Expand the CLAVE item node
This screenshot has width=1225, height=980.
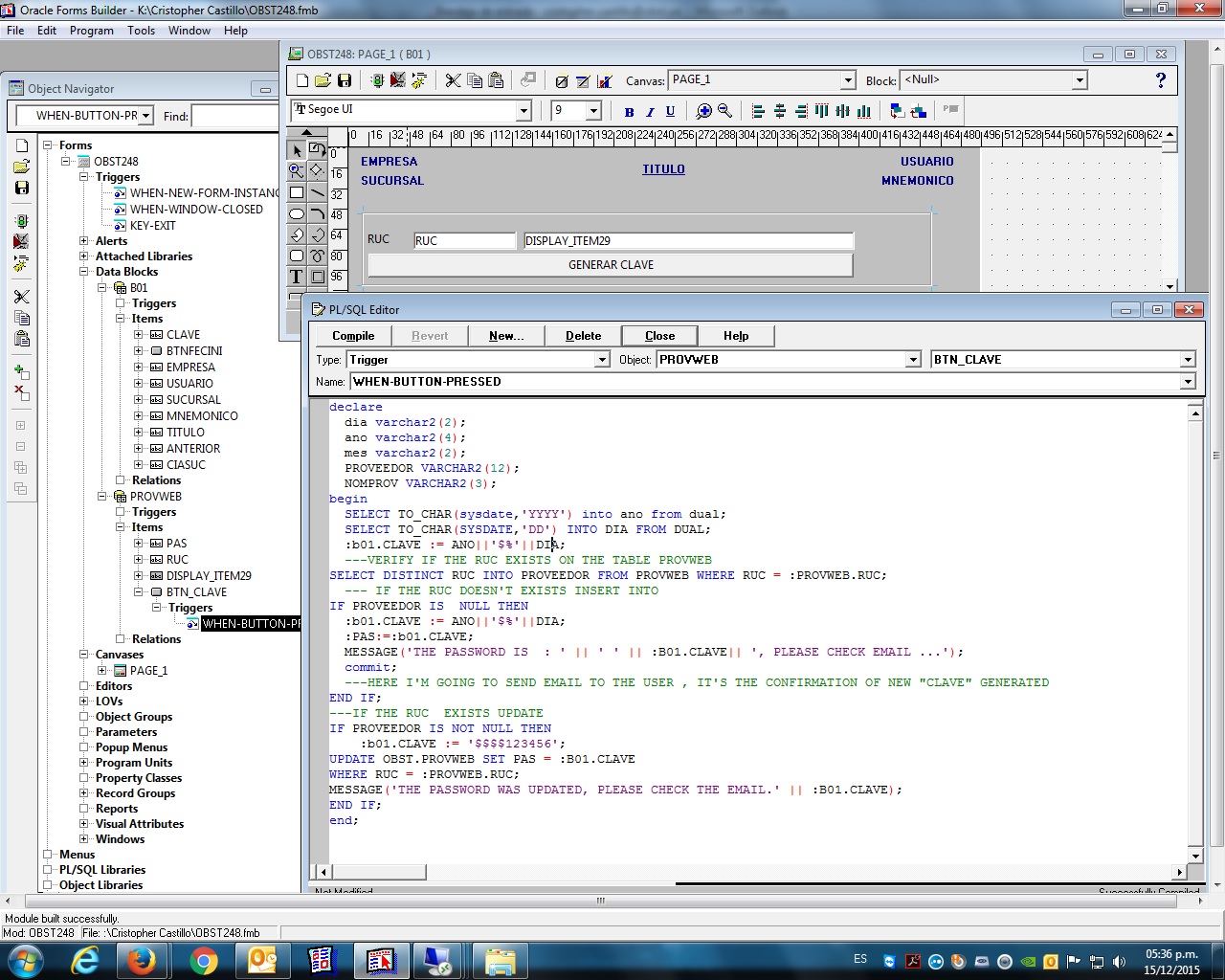point(139,335)
